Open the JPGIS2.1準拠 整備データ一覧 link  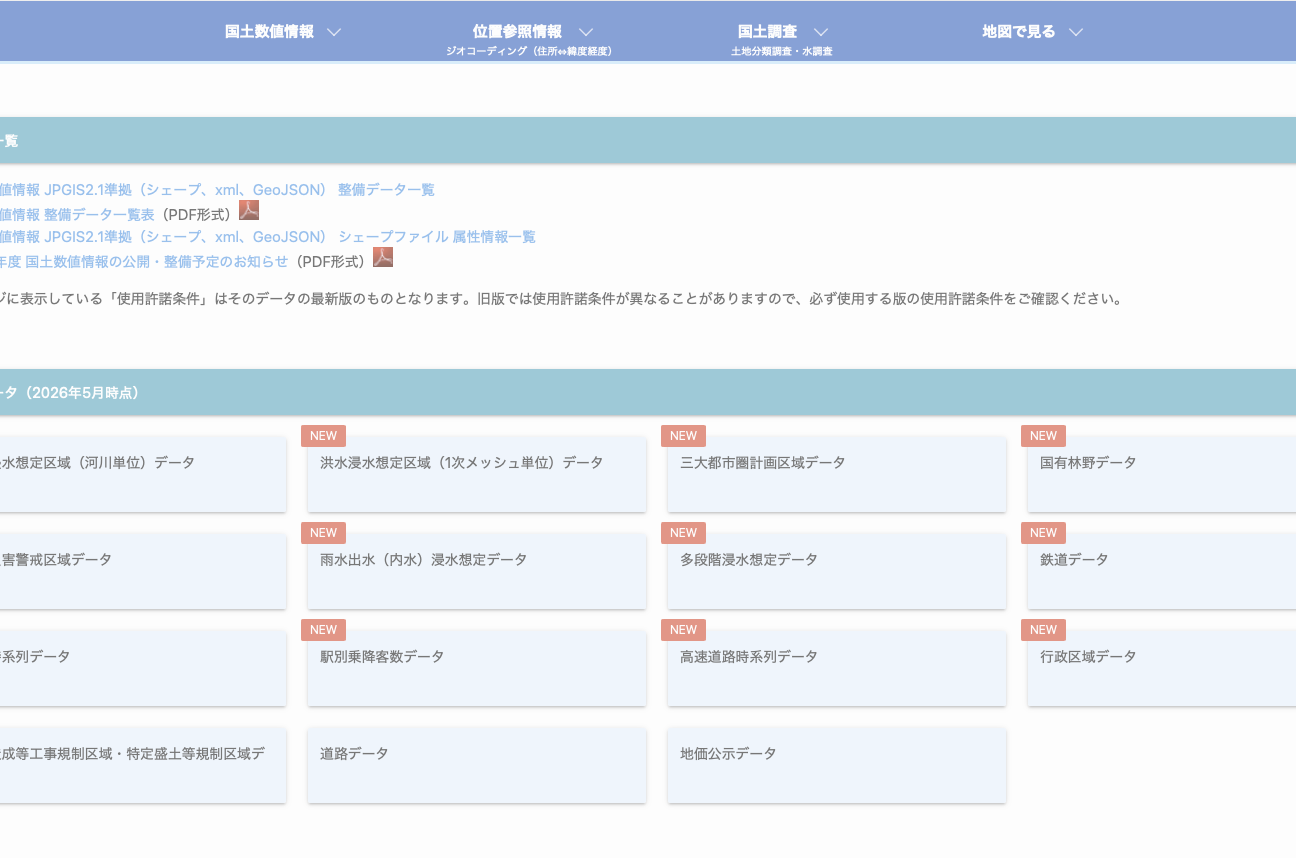tap(217, 190)
